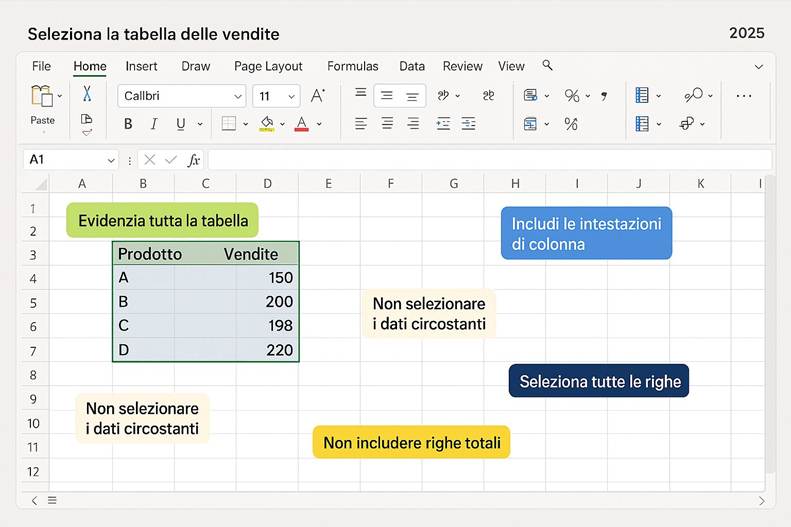The image size is (791, 527).
Task: Click the find and select icon
Action: pyautogui.click(x=694, y=95)
